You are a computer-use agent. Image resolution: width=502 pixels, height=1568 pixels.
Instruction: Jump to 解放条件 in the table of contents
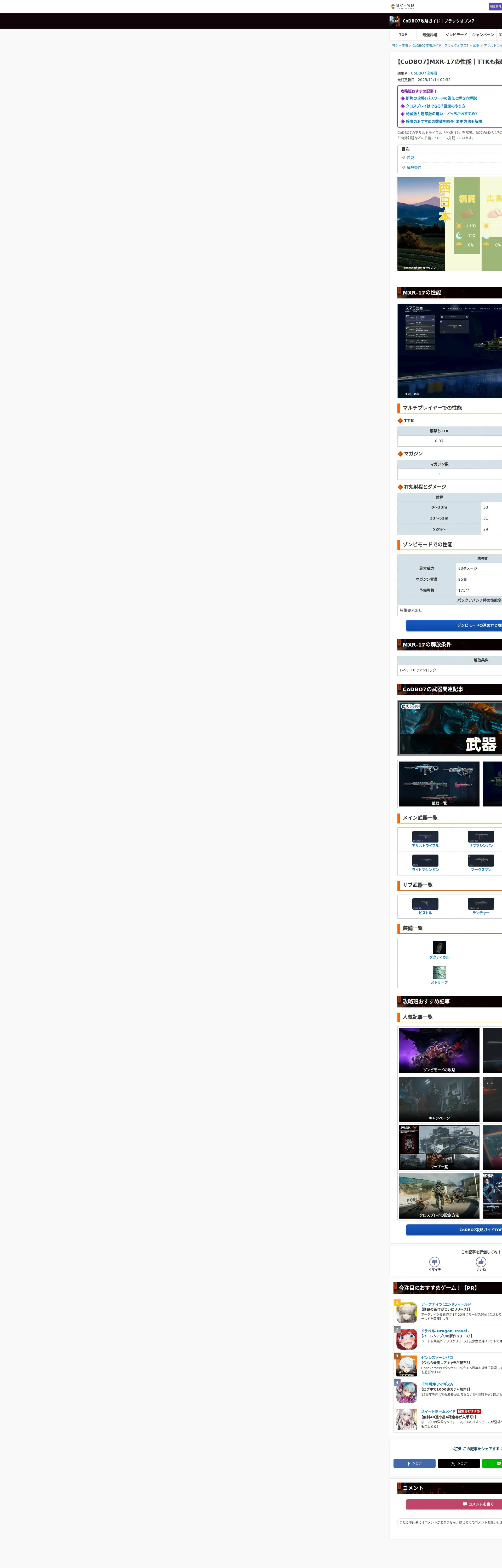tap(414, 168)
